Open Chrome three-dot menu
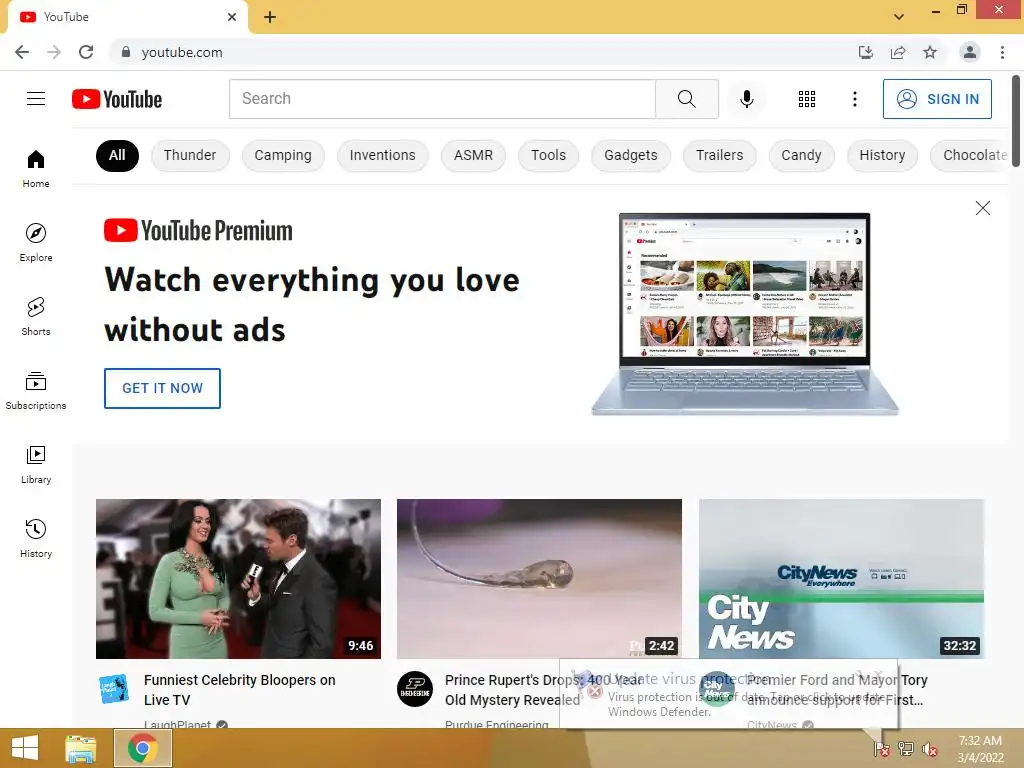 [x=1002, y=52]
